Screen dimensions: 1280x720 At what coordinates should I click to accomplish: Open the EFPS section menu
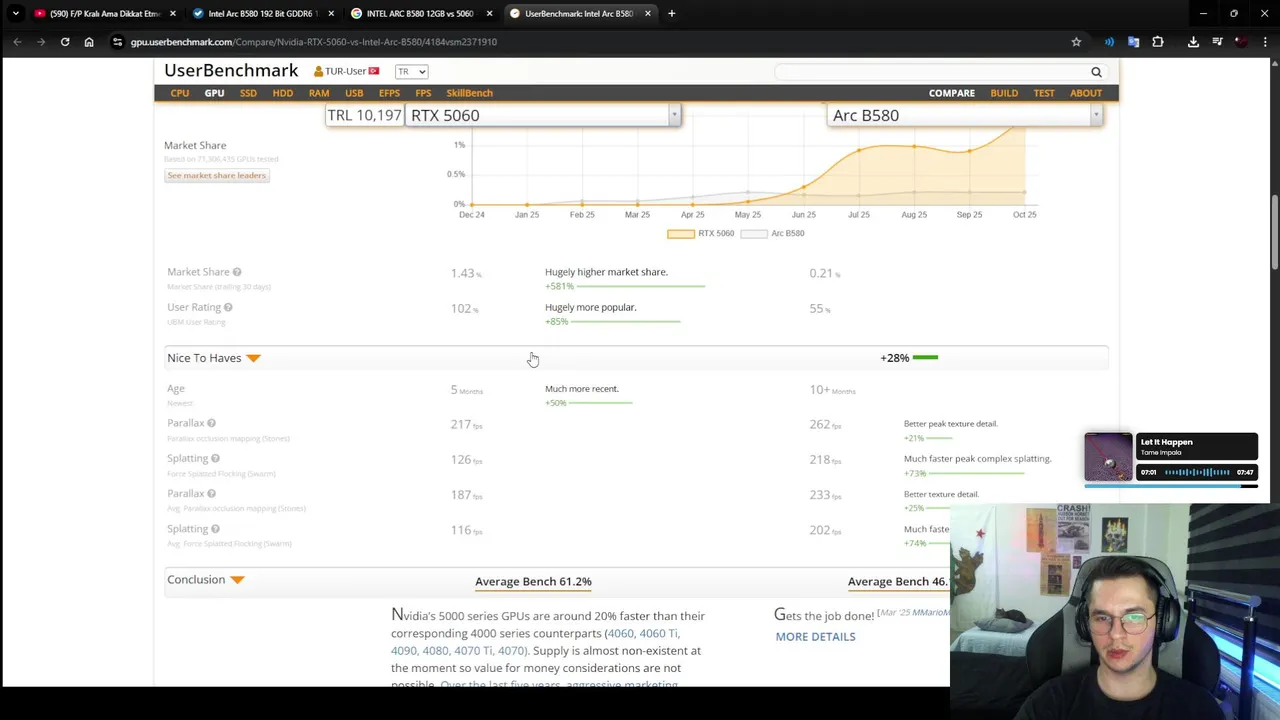point(389,93)
